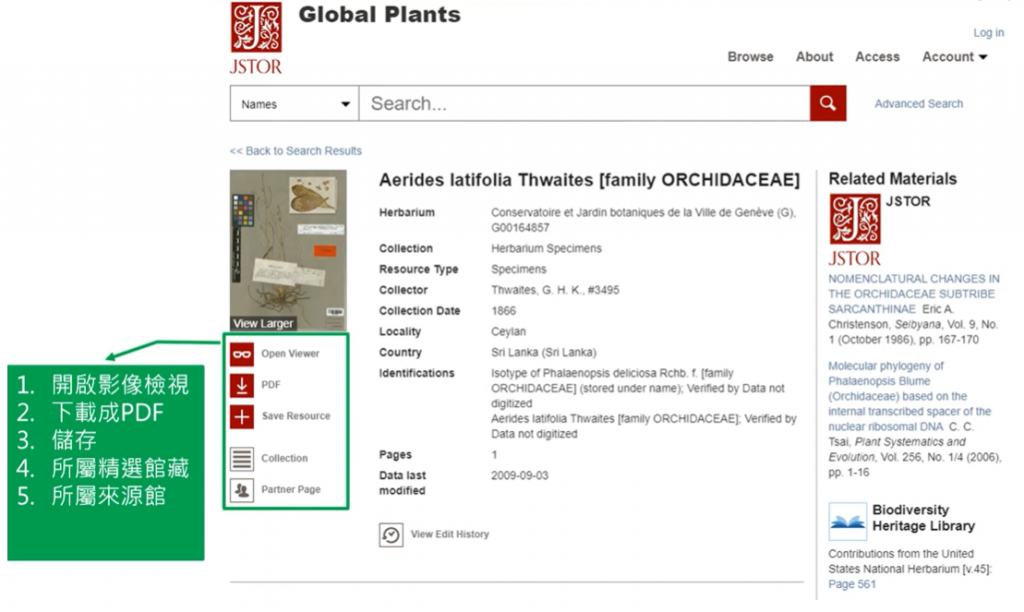Open the Page 561 link
This screenshot has height=612, width=1024.
pyautogui.click(x=852, y=584)
